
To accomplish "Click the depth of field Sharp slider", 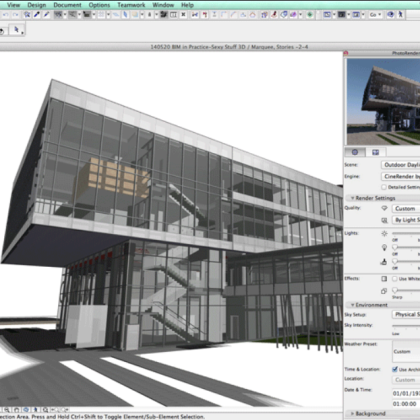I will 406,290.
